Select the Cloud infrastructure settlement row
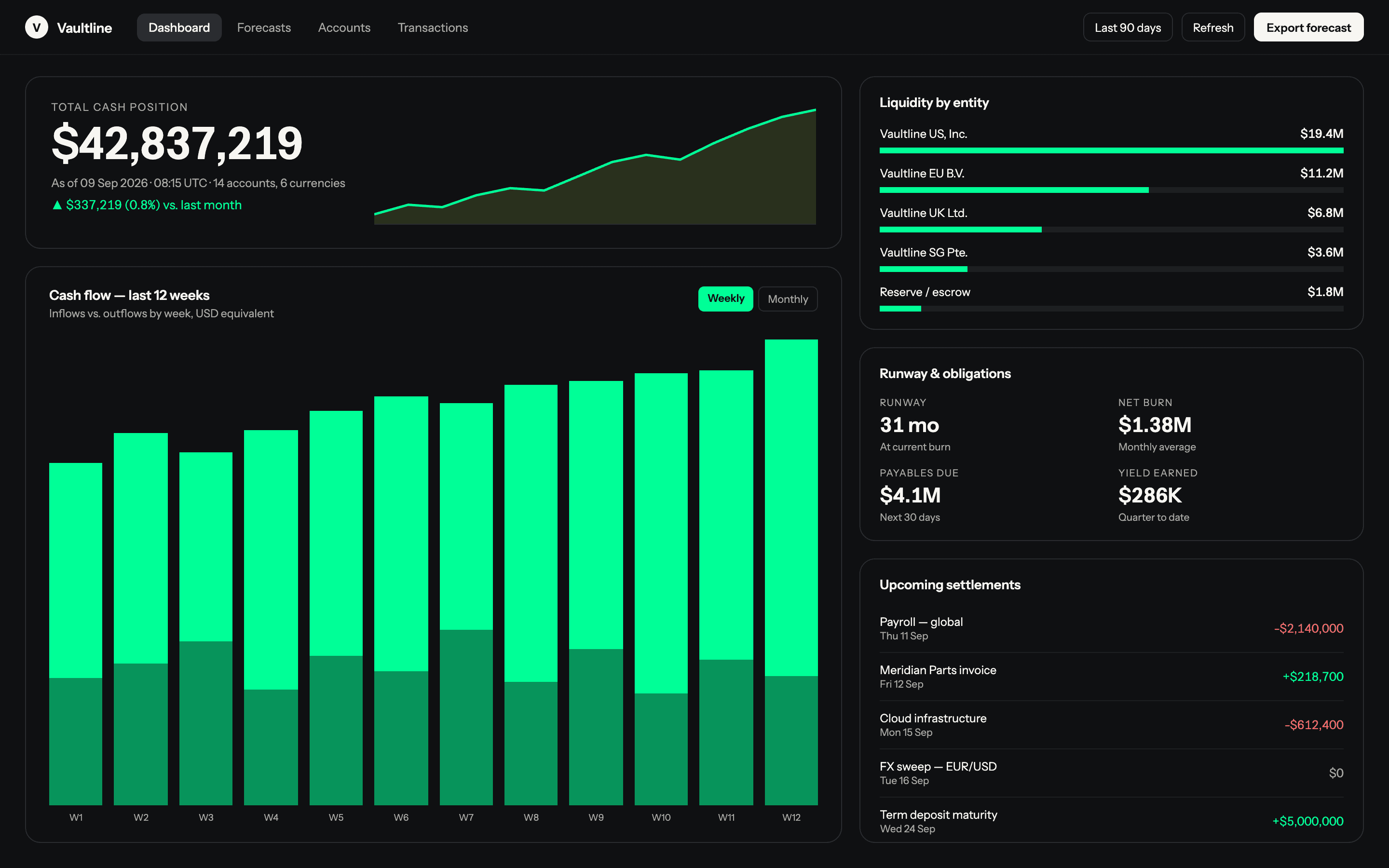1389x868 pixels. click(x=1111, y=724)
